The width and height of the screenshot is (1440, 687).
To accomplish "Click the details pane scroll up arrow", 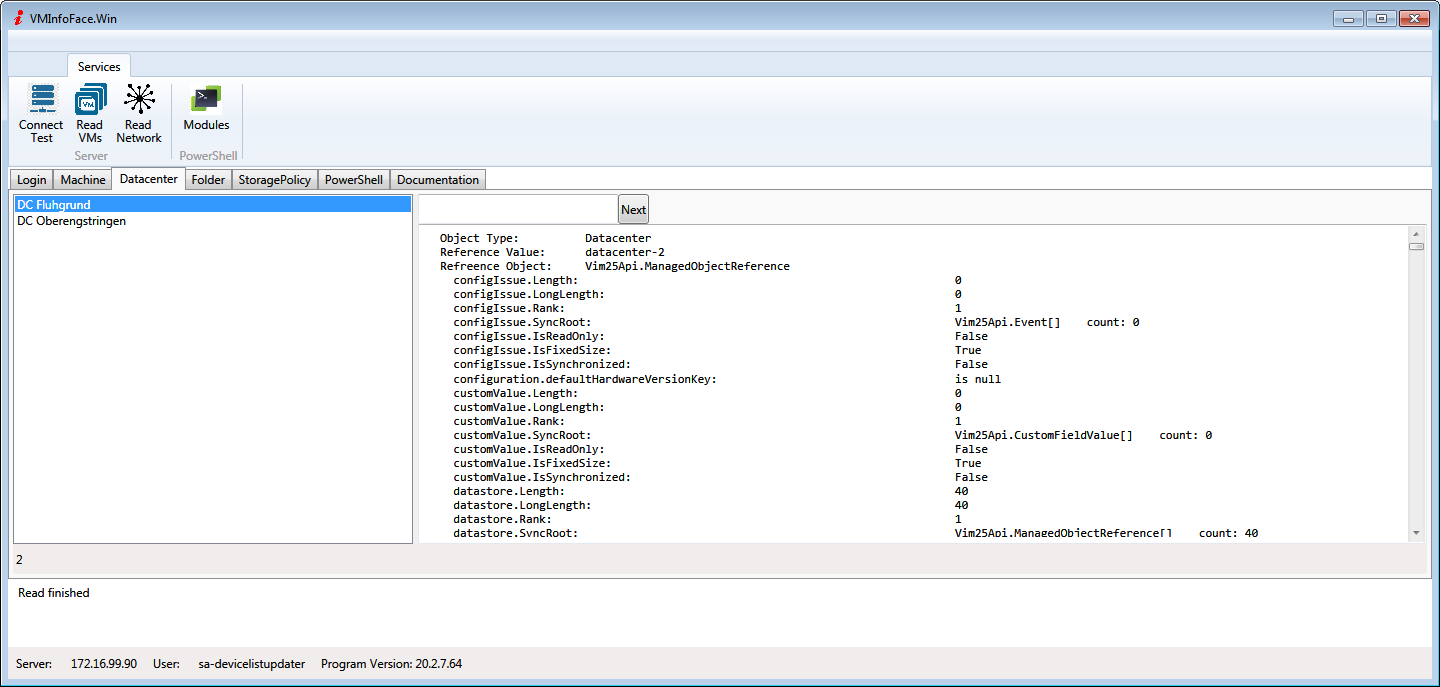I will [1416, 232].
